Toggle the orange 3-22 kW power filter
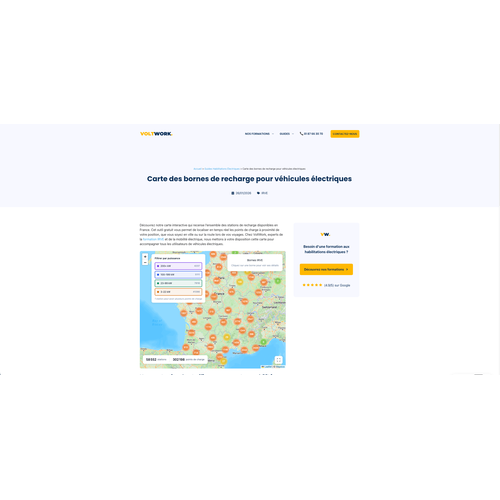This screenshot has width=500, height=500. [178, 292]
